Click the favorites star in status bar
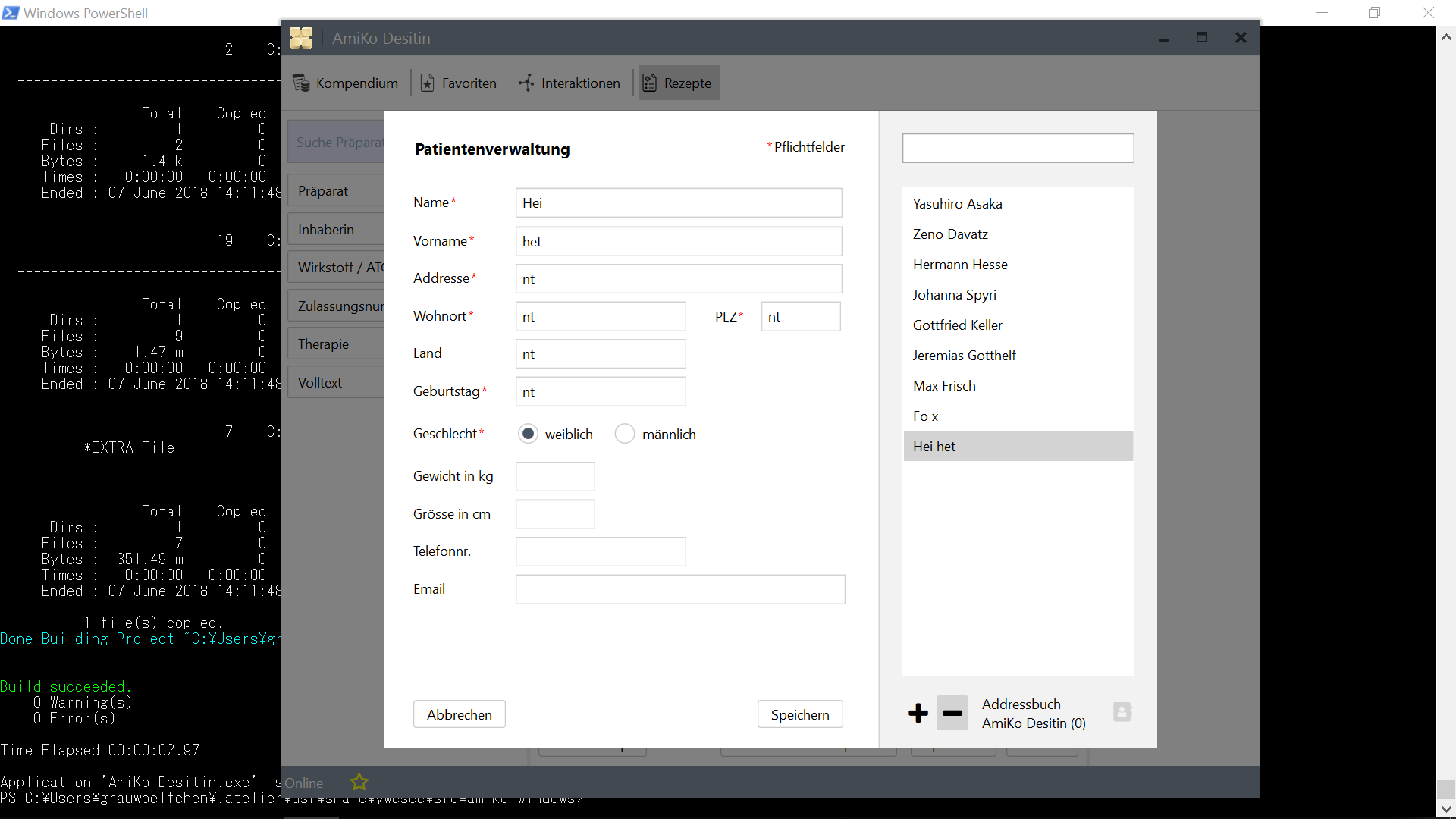Image resolution: width=1456 pixels, height=819 pixels. coord(359,782)
